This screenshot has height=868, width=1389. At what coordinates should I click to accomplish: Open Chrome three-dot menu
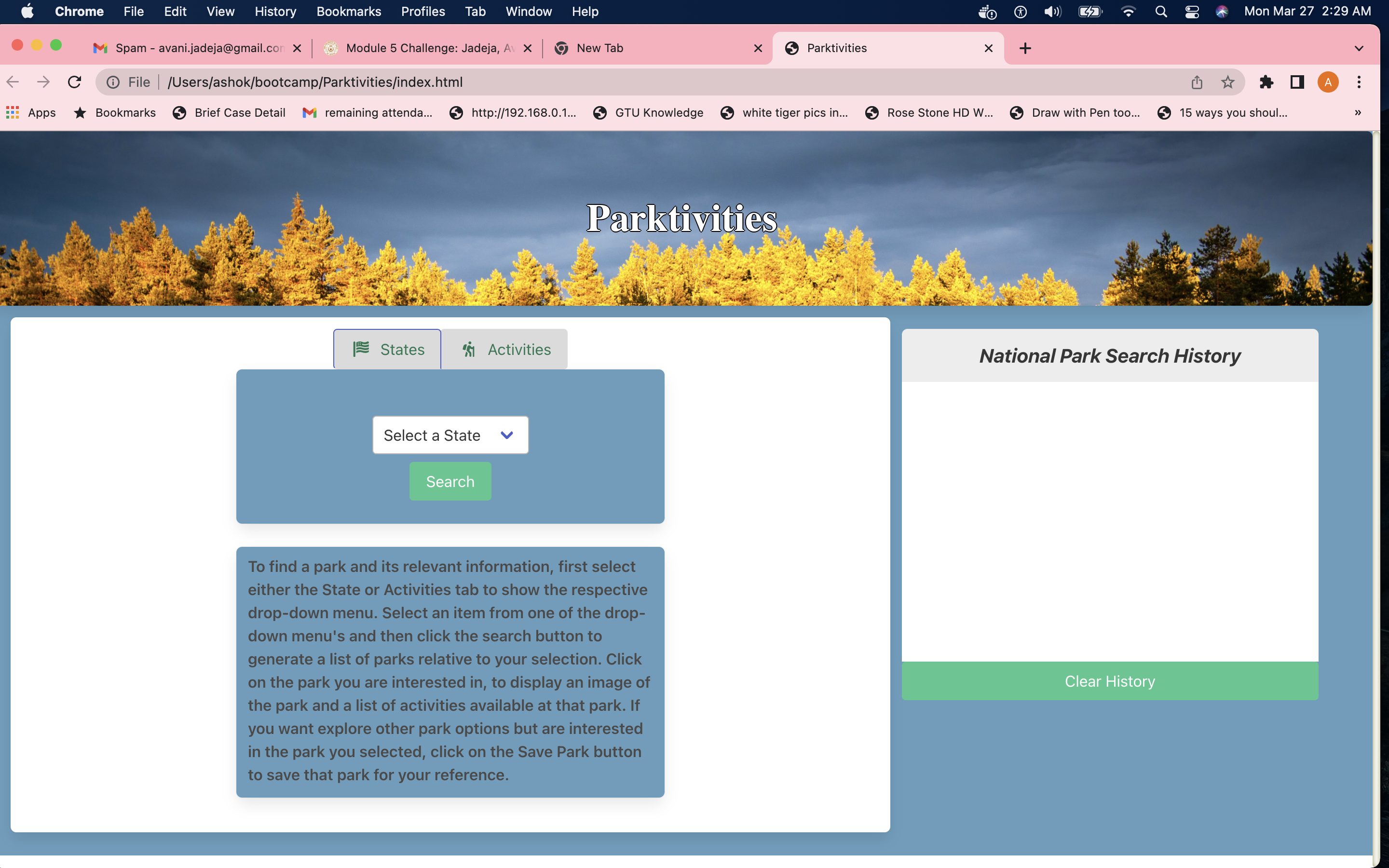(1359, 82)
